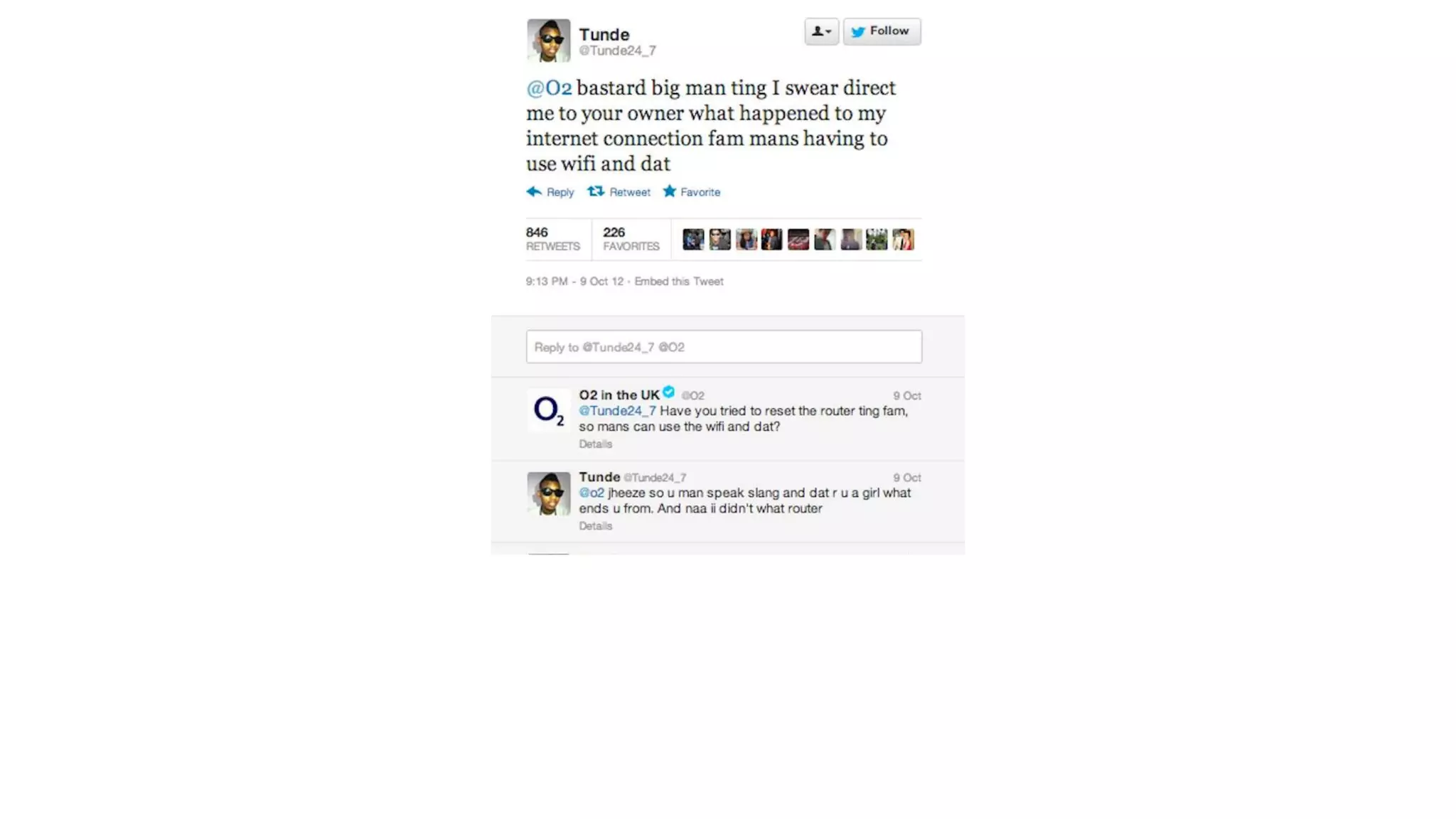The image size is (1456, 819).
Task: Open Tunde's profile picture at top
Action: click(x=548, y=41)
